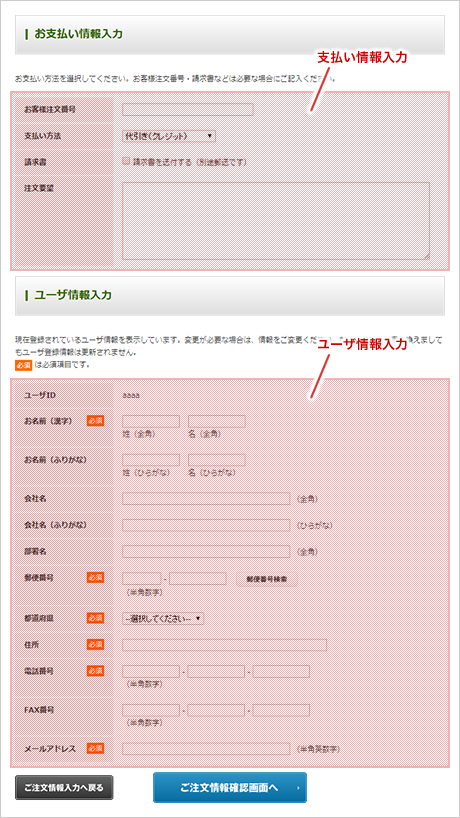460x818 pixels.
Task: Click the 会社名 input field
Action: pos(206,499)
